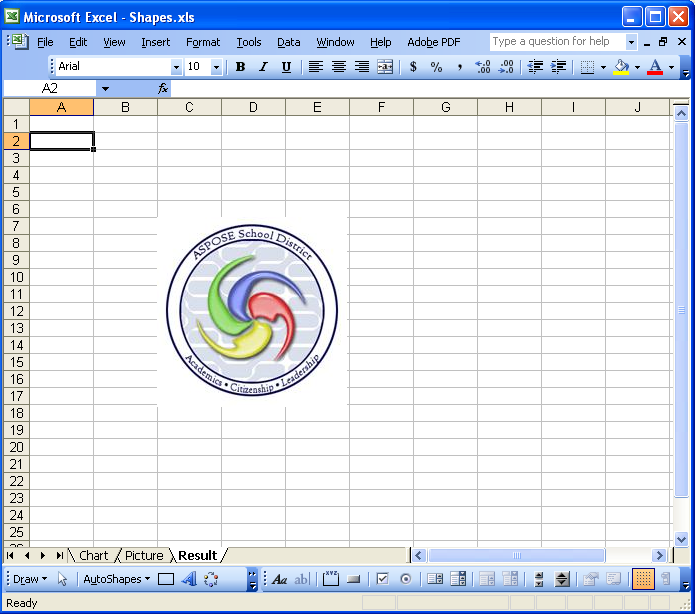695x614 pixels.
Task: Go to last sheet tab button
Action: [59, 555]
